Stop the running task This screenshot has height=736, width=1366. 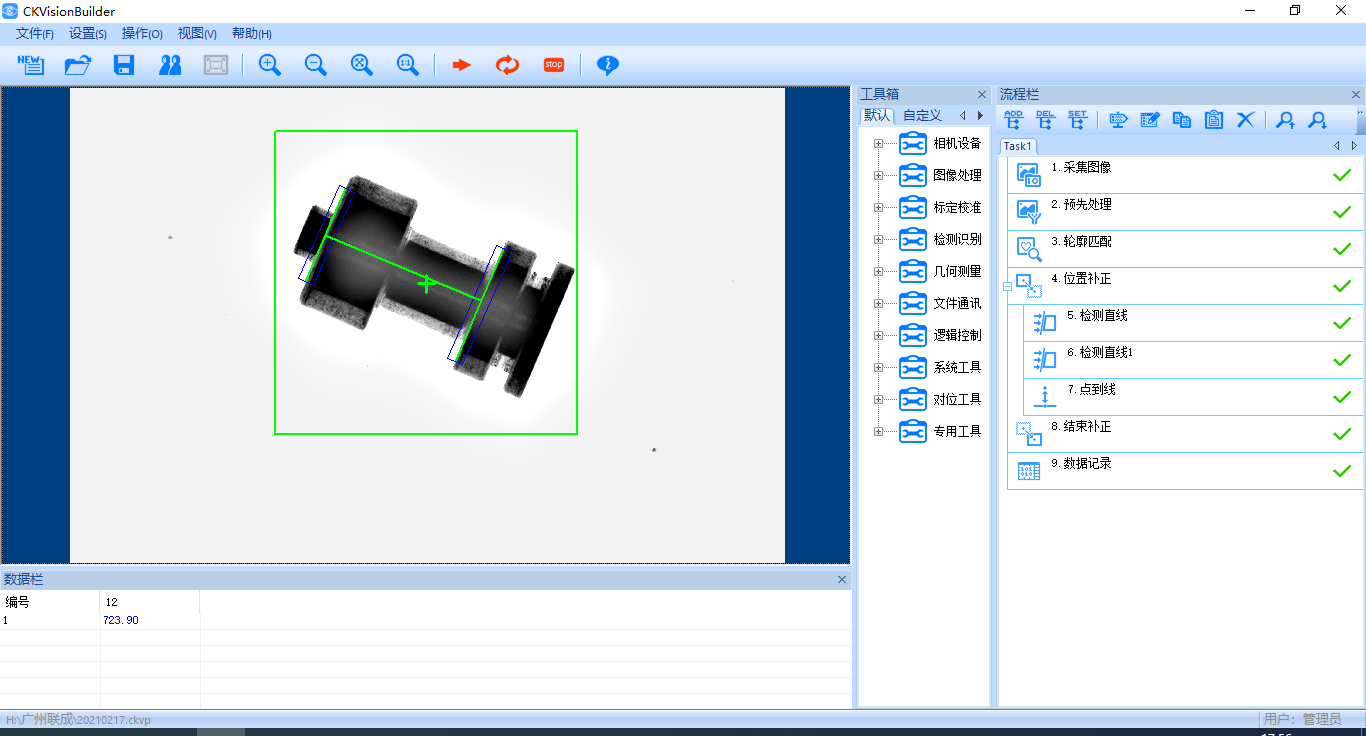coord(554,65)
